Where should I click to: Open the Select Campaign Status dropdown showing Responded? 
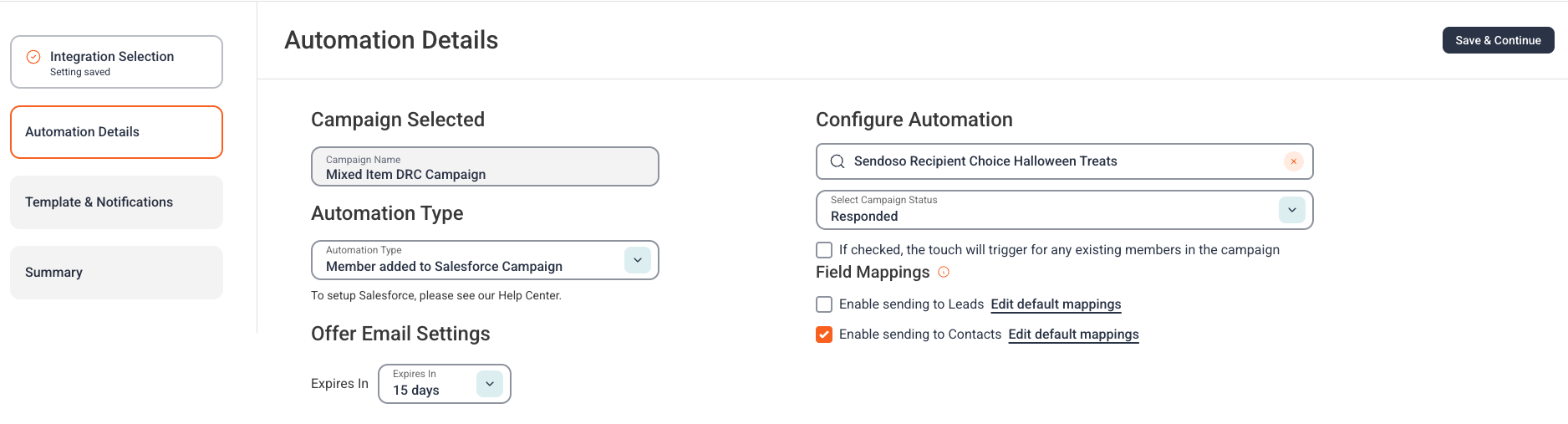(x=1064, y=210)
